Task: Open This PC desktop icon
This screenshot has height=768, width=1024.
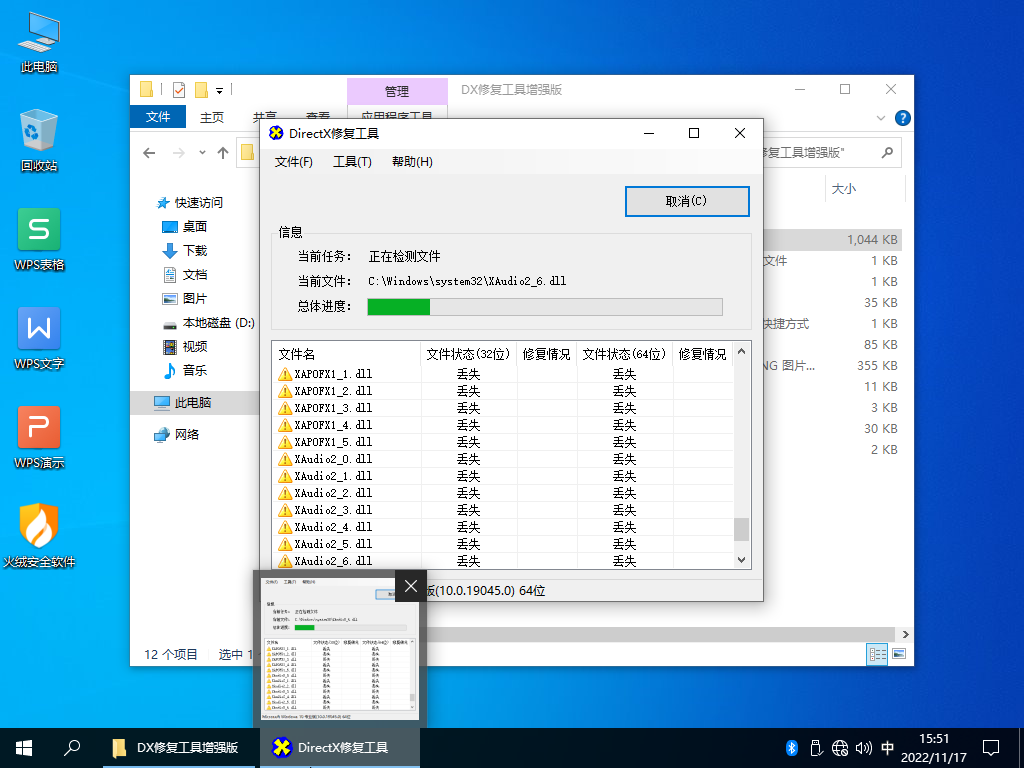Action: 39,42
